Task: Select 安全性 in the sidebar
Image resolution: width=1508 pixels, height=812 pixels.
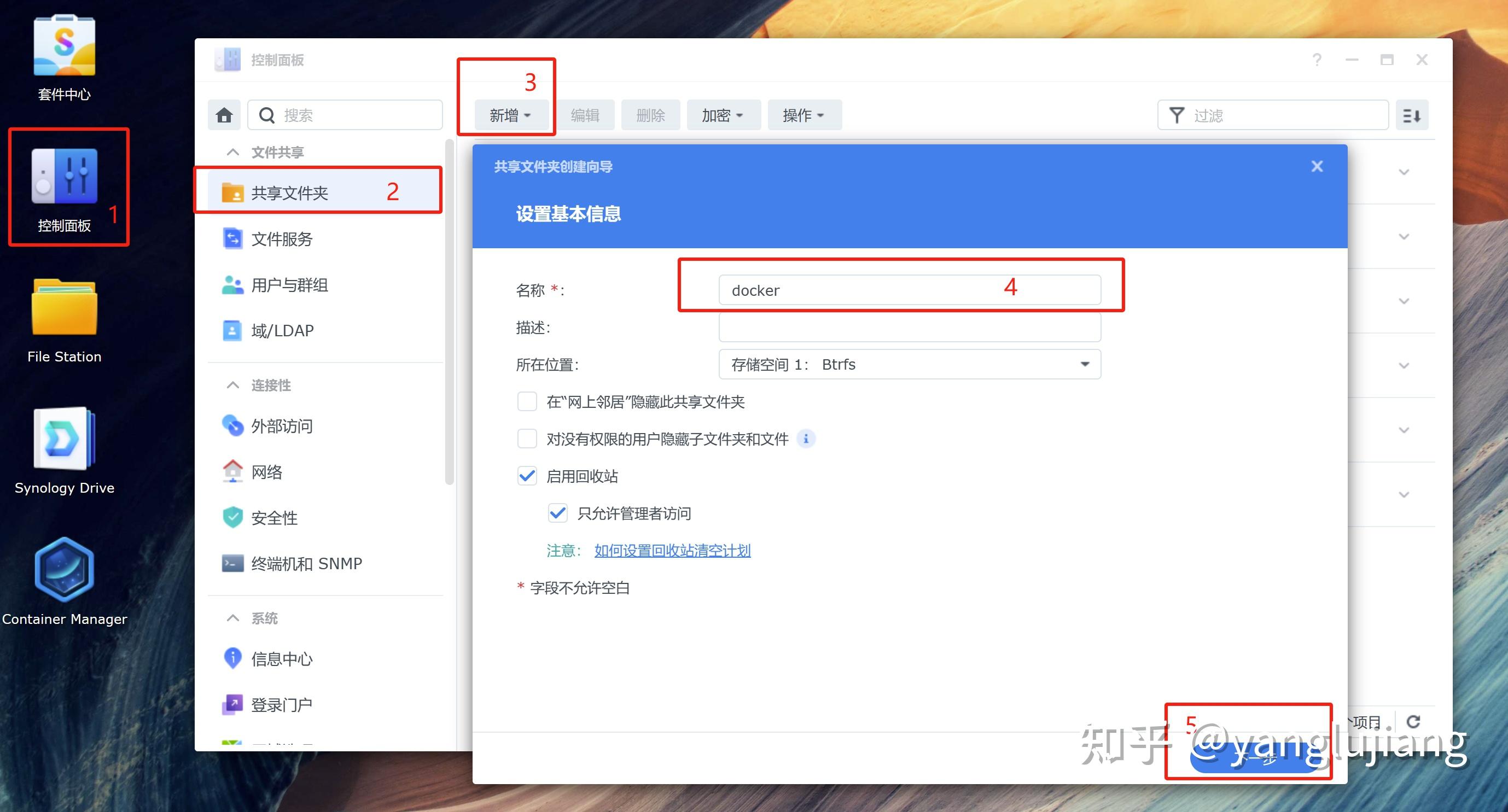Action: pyautogui.click(x=274, y=517)
